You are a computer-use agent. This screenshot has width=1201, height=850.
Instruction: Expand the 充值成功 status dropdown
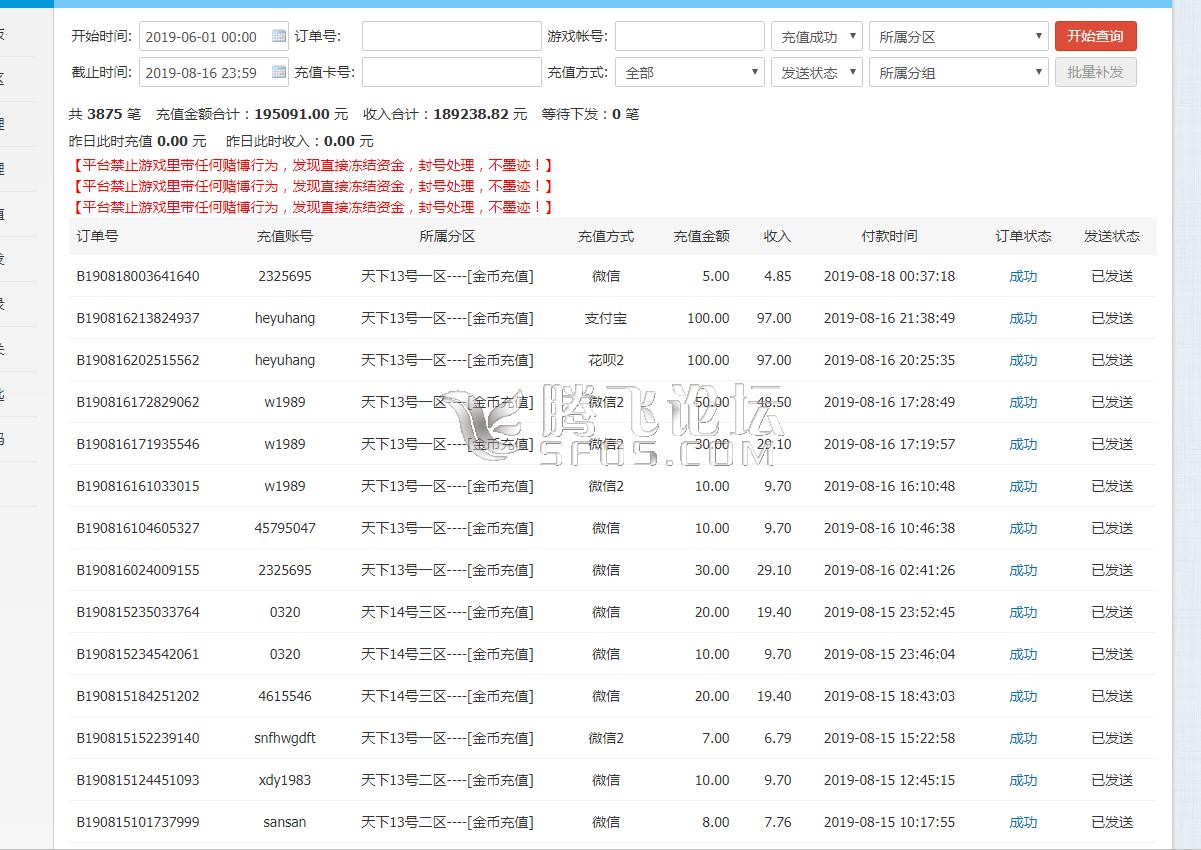[x=816, y=37]
